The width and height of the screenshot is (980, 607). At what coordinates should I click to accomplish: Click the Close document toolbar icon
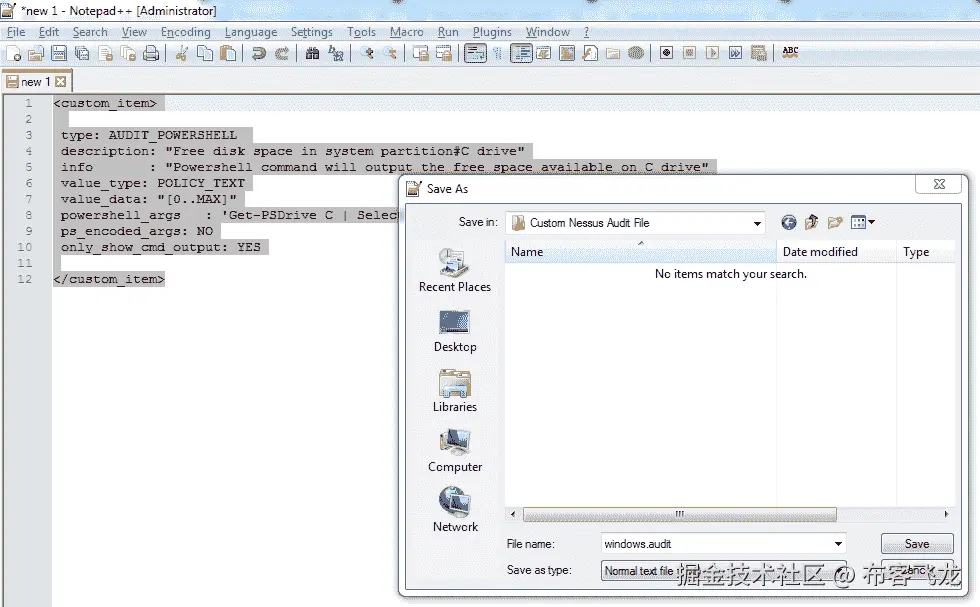[x=106, y=54]
